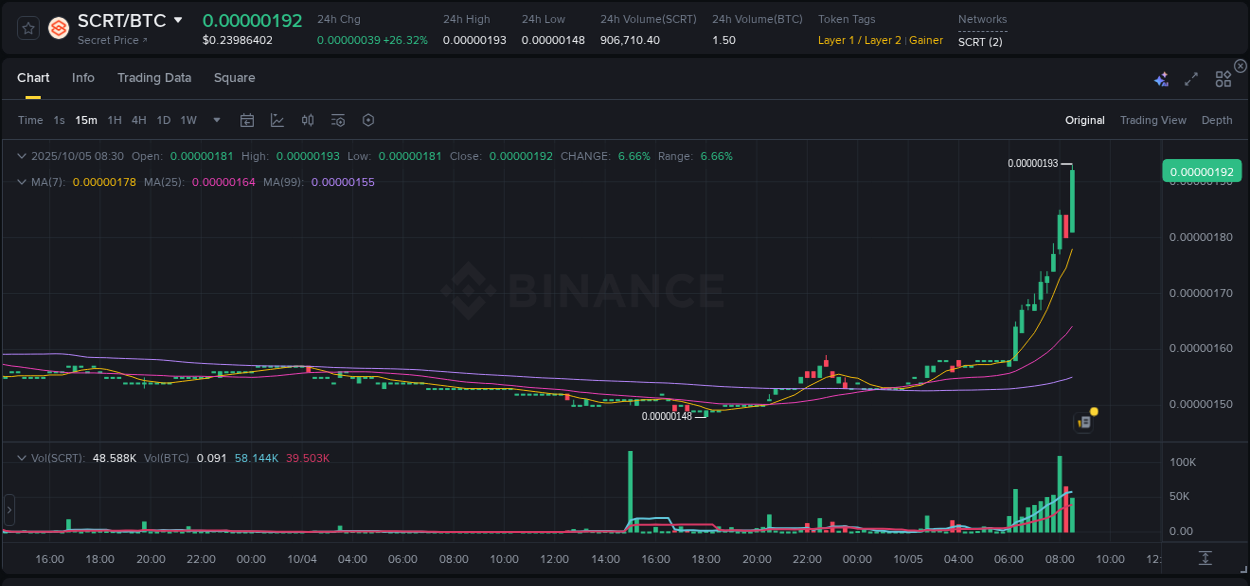This screenshot has height=586, width=1250.
Task: Open chart settings via the hexagon icon
Action: click(368, 119)
